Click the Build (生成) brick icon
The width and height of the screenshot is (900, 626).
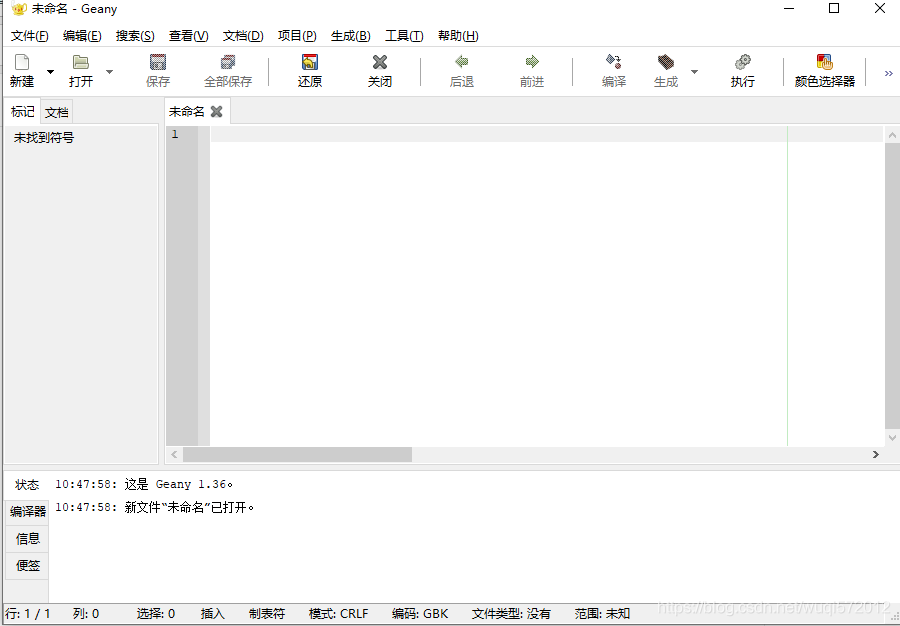click(666, 62)
